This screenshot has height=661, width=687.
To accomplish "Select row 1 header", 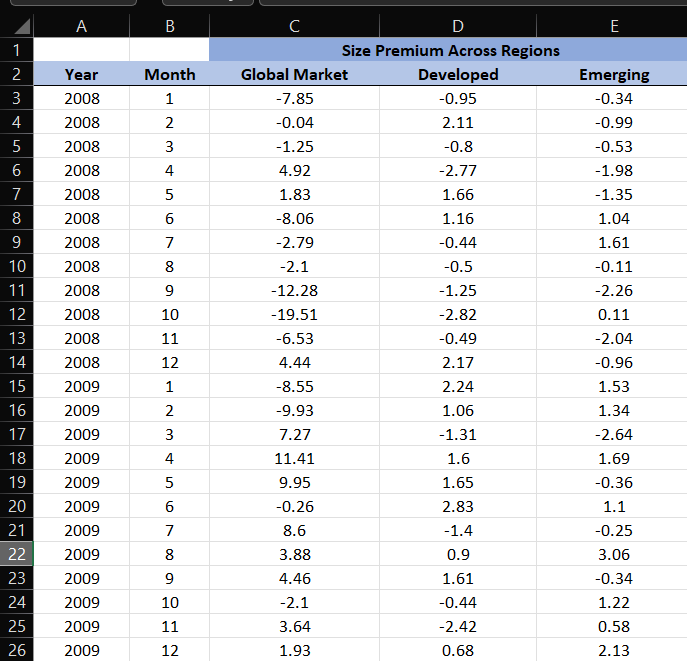I will tap(17, 50).
